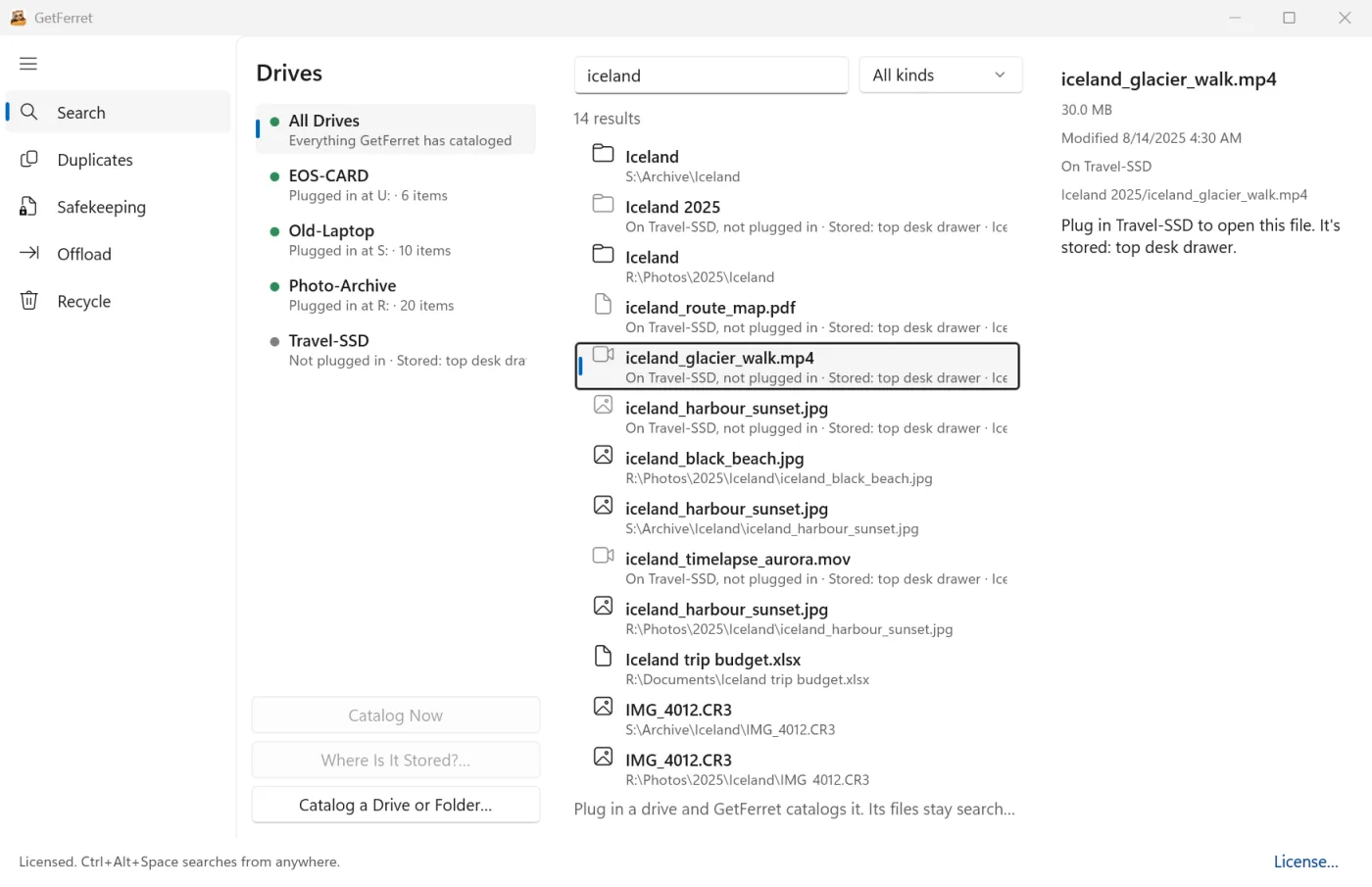This screenshot has width=1372, height=887.
Task: Click the Offload arrow icon
Action: (29, 254)
